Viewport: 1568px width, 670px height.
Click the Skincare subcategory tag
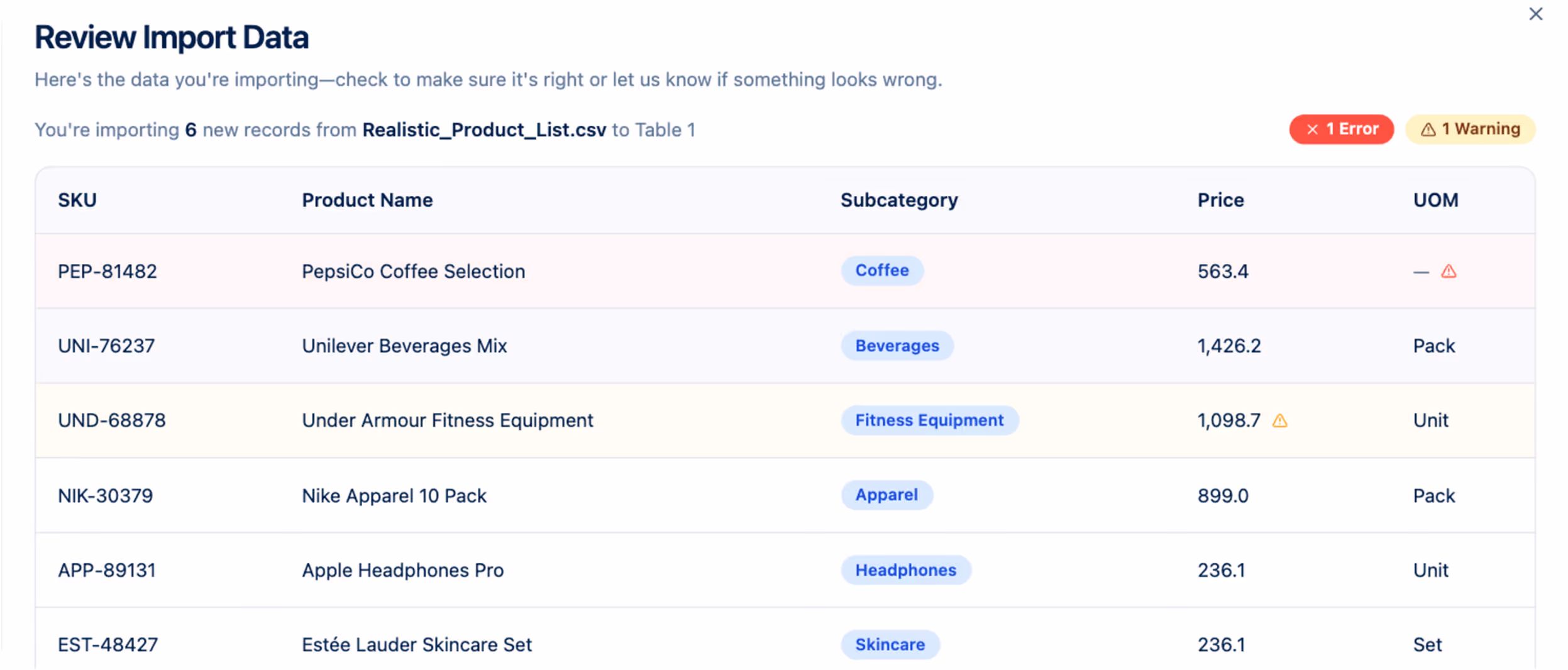click(x=890, y=644)
